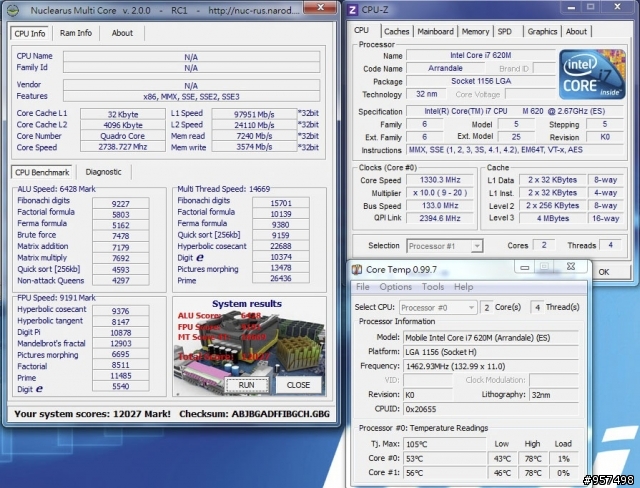Click the CPUID field 0x20655
Image resolution: width=640 pixels, height=488 pixels.
[491, 408]
